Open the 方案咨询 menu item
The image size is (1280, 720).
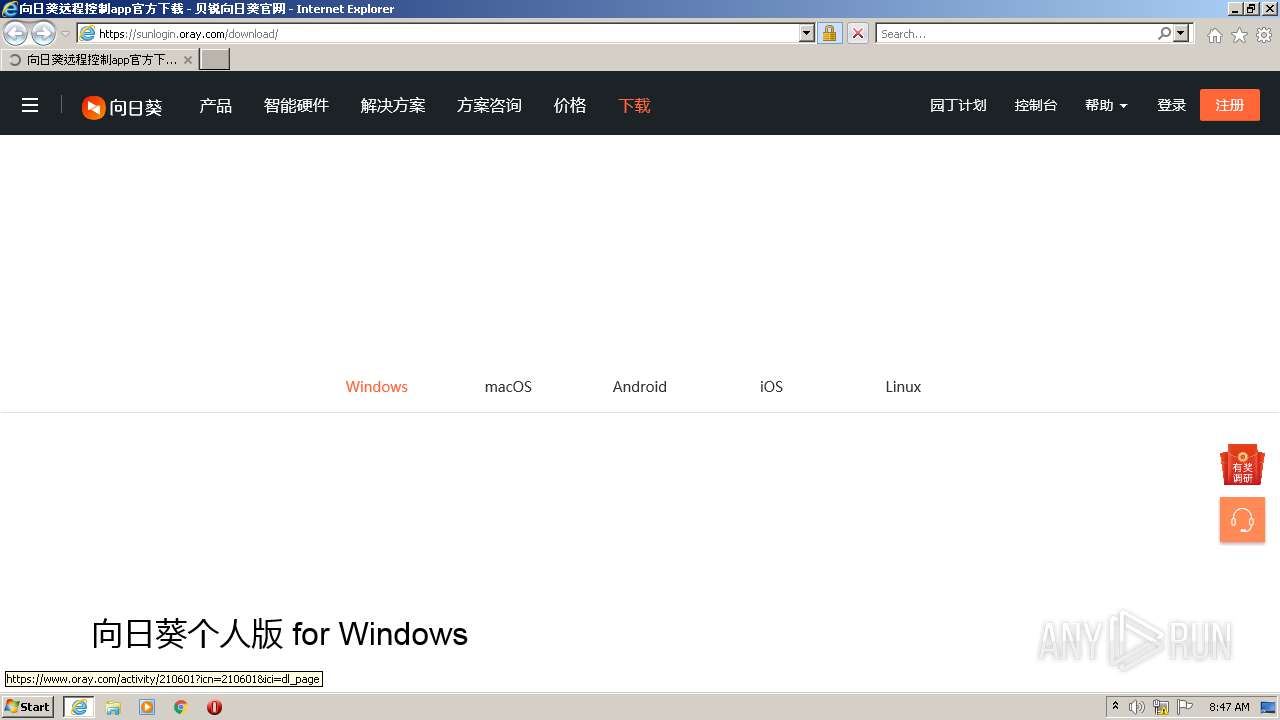(489, 105)
